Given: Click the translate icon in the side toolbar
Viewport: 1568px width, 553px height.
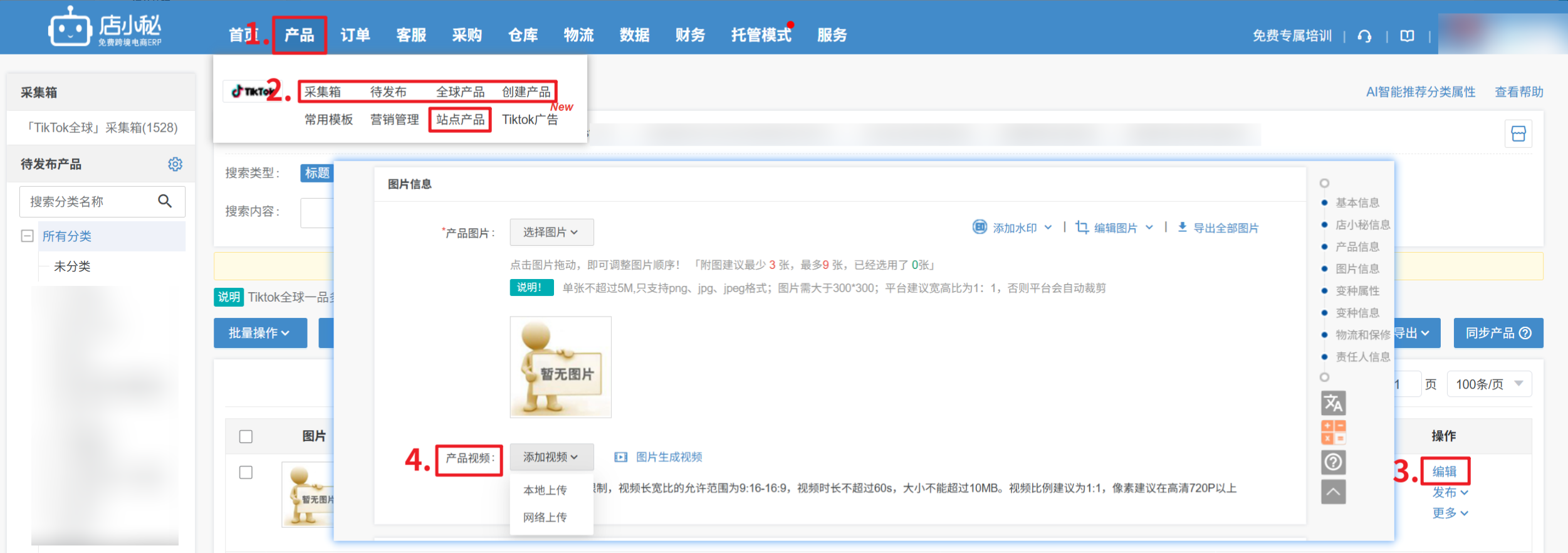Looking at the screenshot, I should click(x=1333, y=403).
